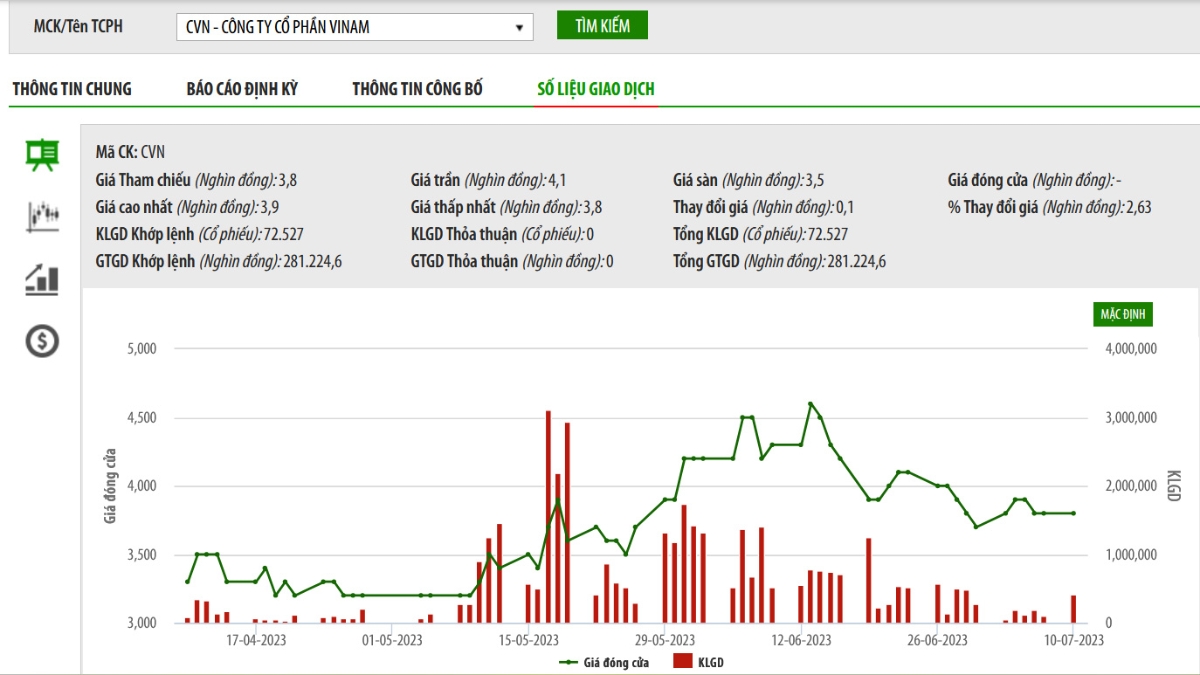Click the presentation board icon in sidebar
Viewport: 1200px width, 675px height.
42,155
